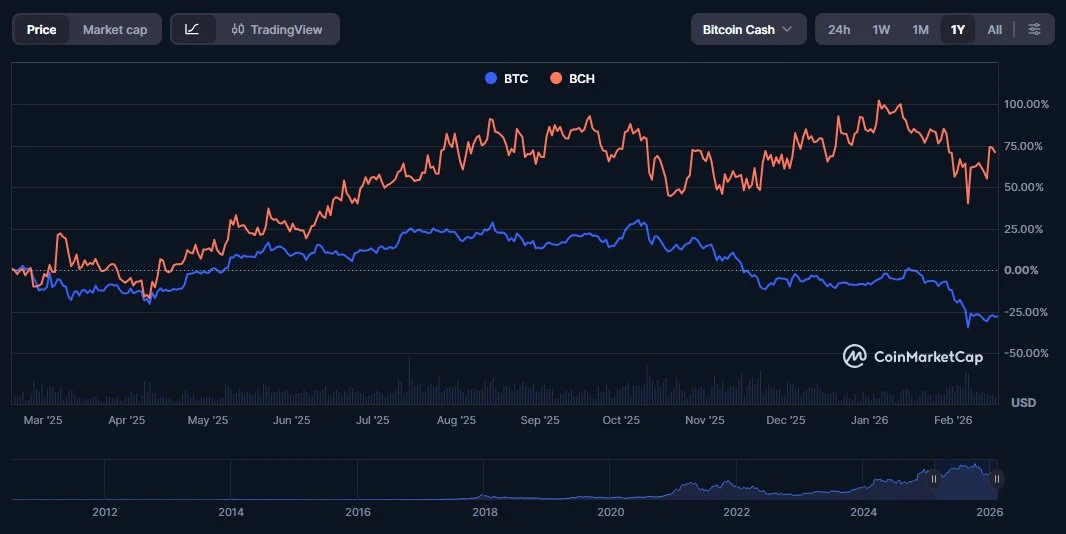Image resolution: width=1066 pixels, height=534 pixels.
Task: Select the 1Y time range
Action: tap(958, 29)
